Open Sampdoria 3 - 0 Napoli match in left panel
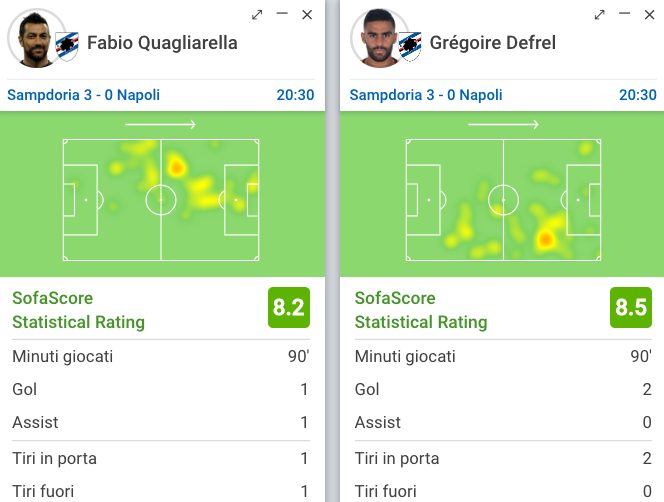664x502 pixels. 83,95
